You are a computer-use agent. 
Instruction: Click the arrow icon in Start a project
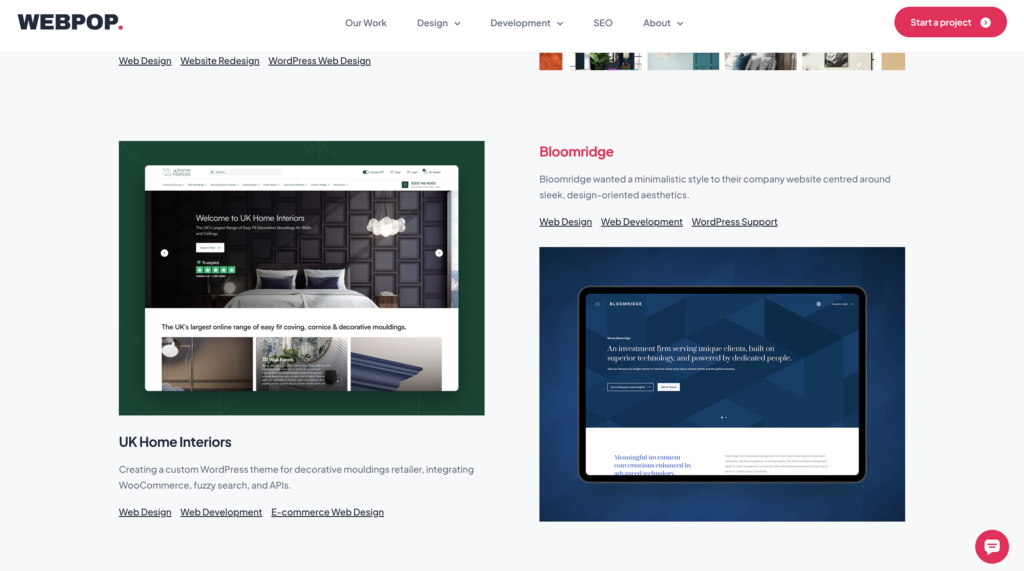985,23
